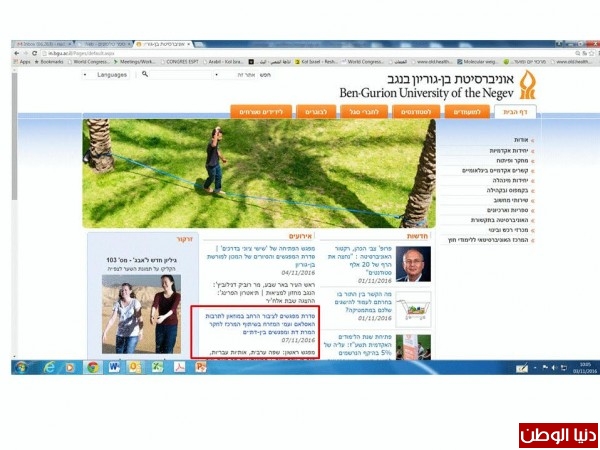The width and height of the screenshot is (600, 450).
Task: Open the מחקר ופיתוח sidebar link
Action: [x=510, y=159]
